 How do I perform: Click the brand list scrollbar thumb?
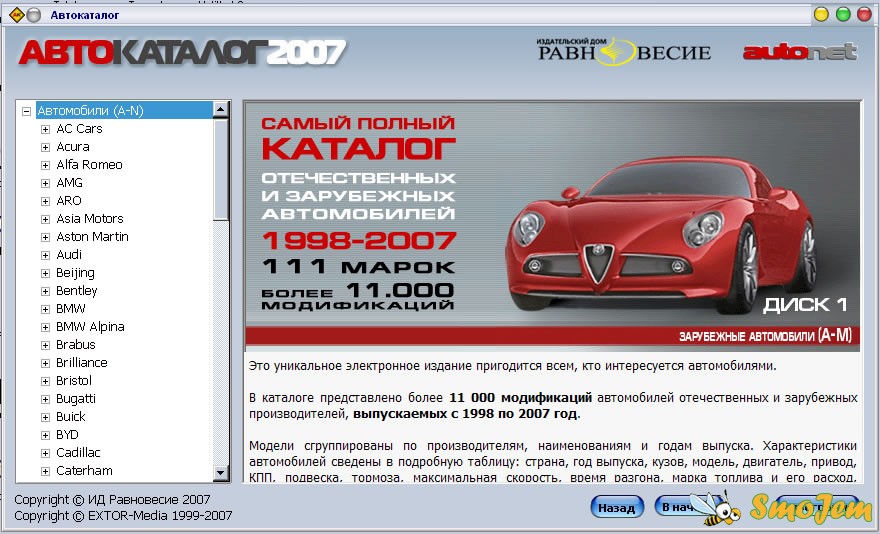pyautogui.click(x=221, y=169)
